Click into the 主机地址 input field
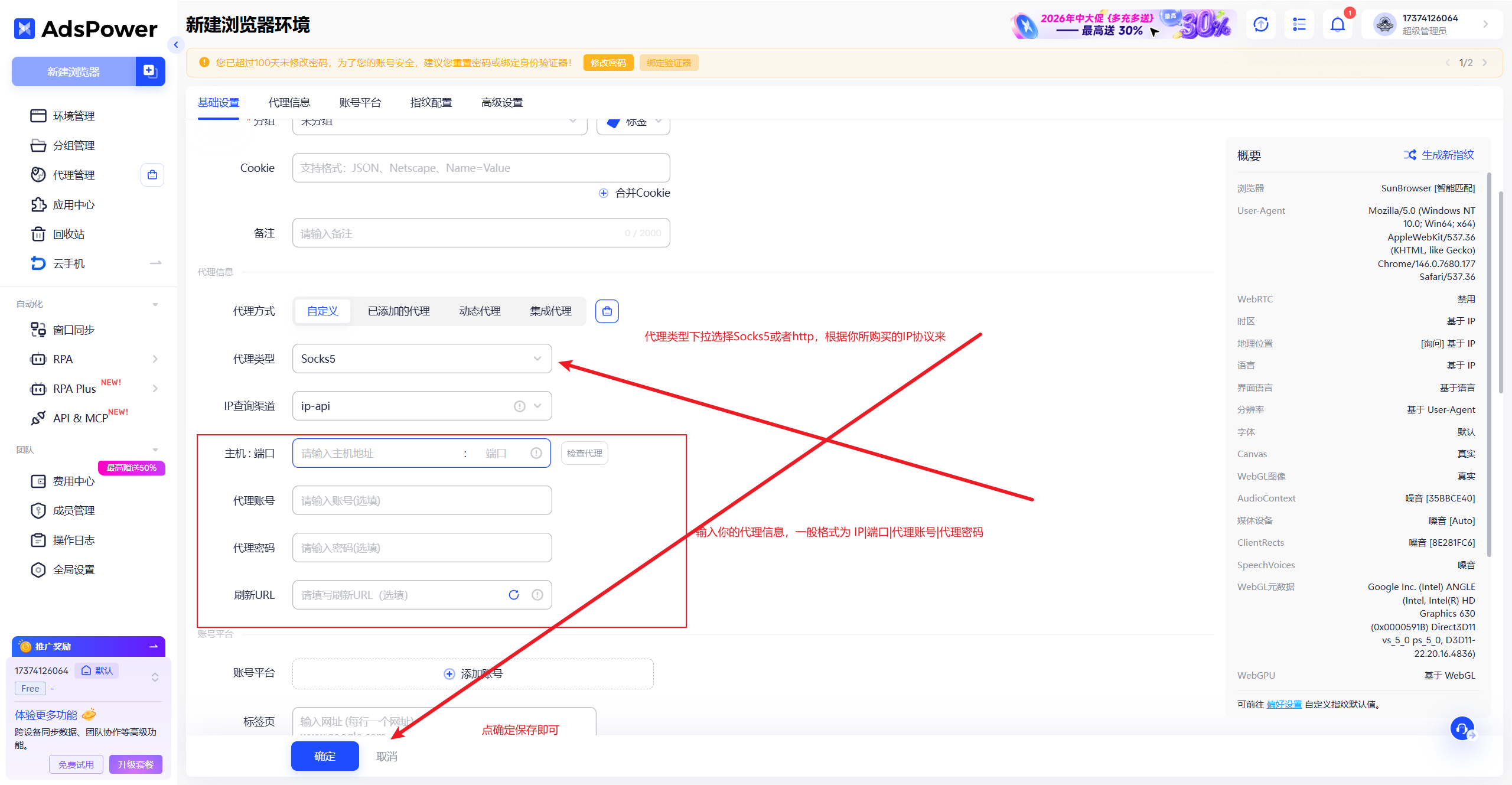The width and height of the screenshot is (1512, 785). (378, 453)
